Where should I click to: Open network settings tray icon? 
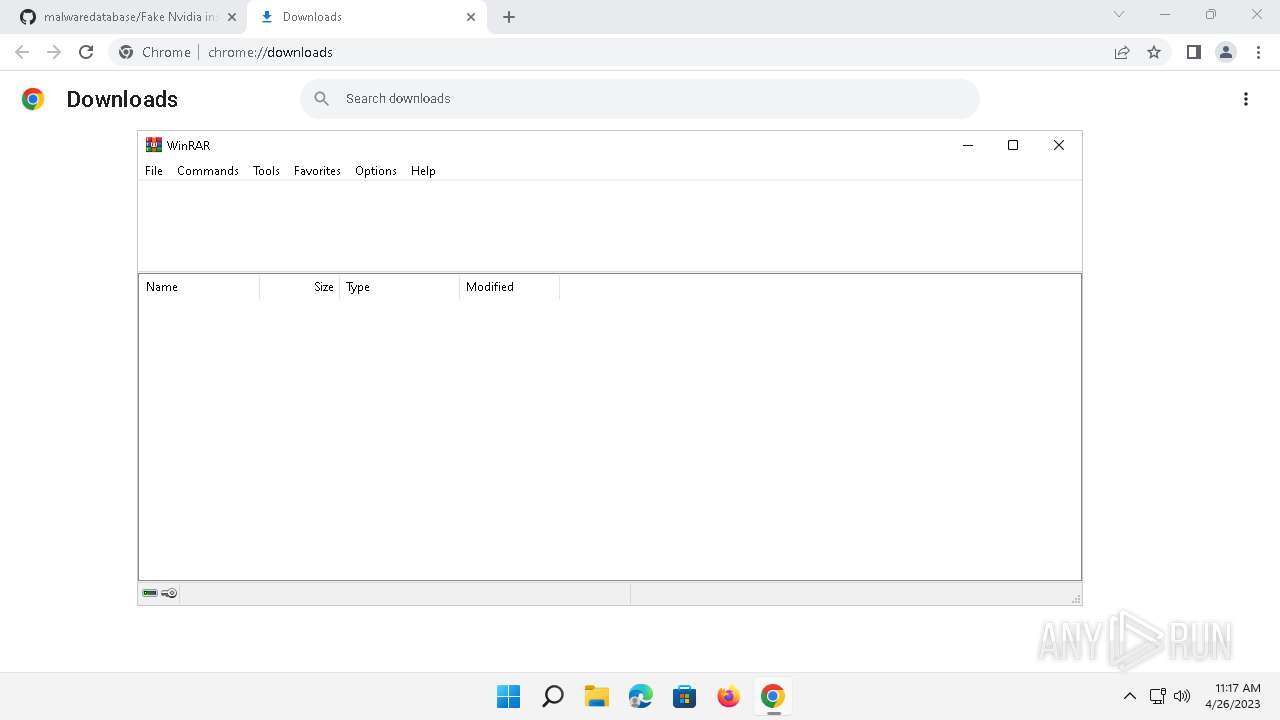tap(1157, 696)
